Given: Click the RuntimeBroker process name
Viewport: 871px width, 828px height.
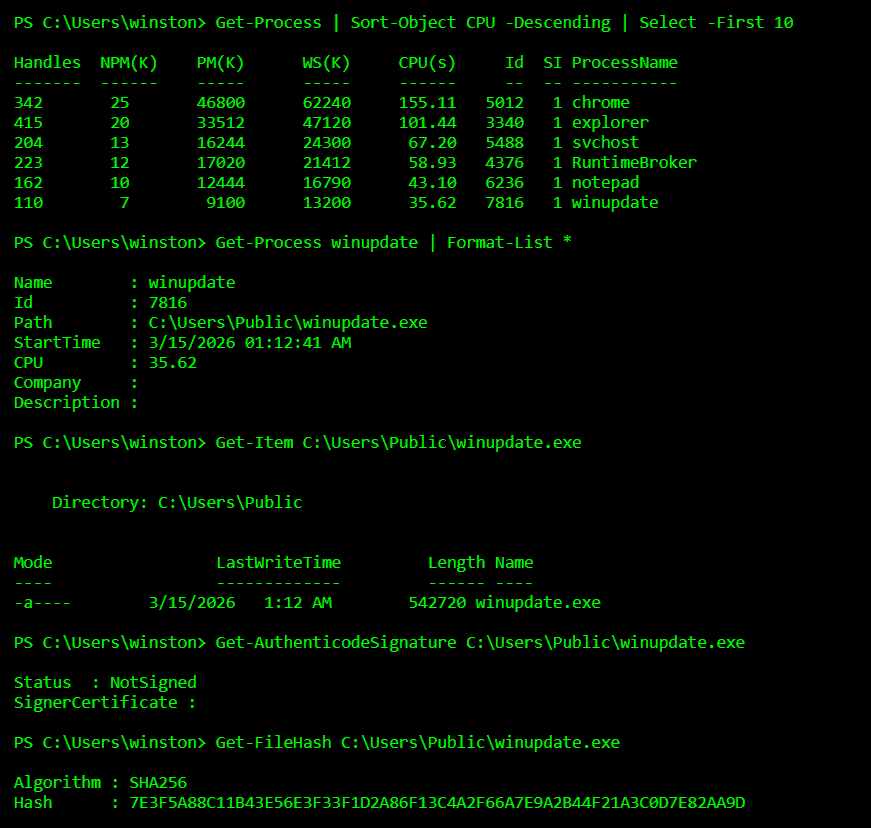Looking at the screenshot, I should click(x=634, y=163).
